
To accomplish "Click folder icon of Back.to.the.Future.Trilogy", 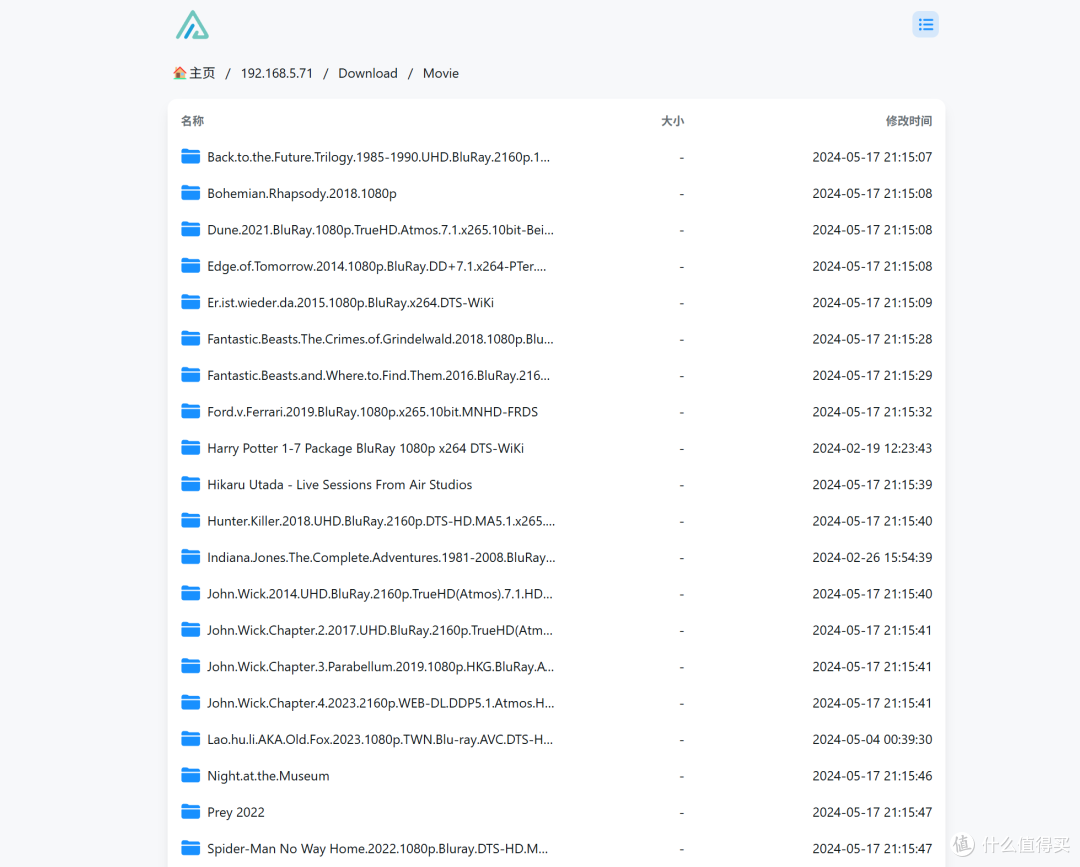I will click(190, 157).
